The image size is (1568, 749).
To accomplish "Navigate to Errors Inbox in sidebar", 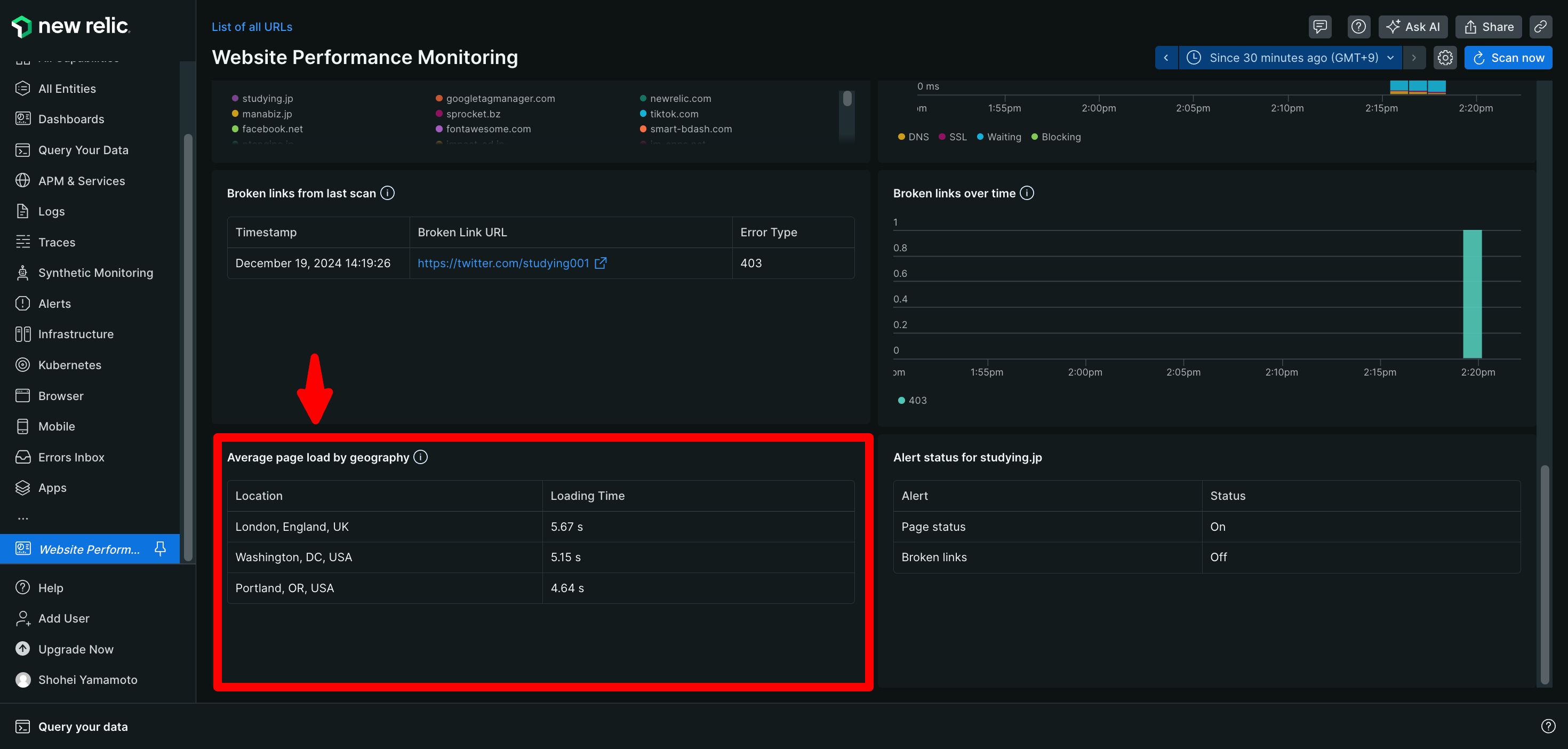I will pos(71,457).
